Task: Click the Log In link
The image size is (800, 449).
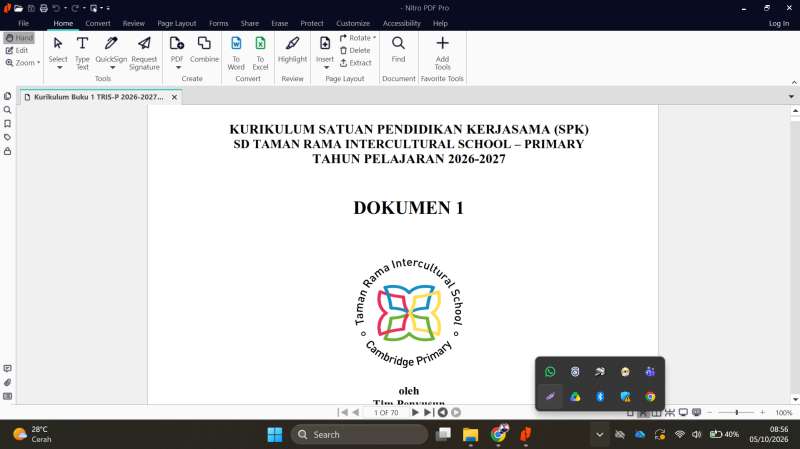Action: [779, 23]
